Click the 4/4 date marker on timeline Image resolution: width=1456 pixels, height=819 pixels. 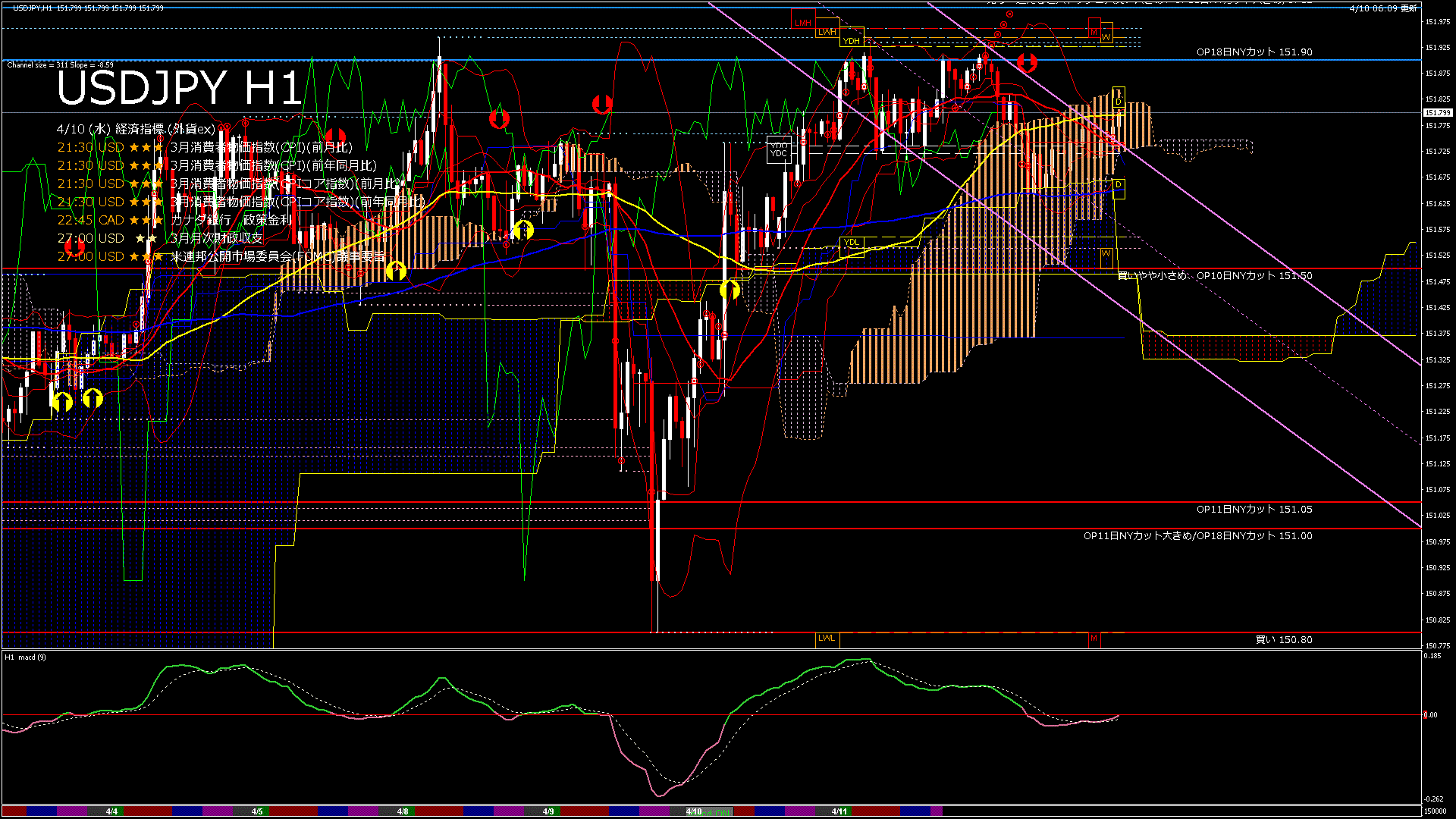(111, 811)
